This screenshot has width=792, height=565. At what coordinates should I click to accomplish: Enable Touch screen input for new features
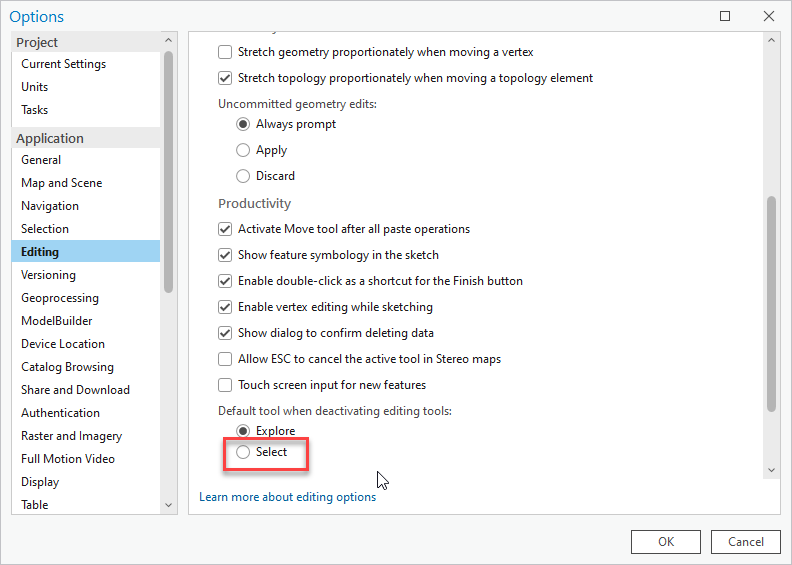click(x=225, y=385)
